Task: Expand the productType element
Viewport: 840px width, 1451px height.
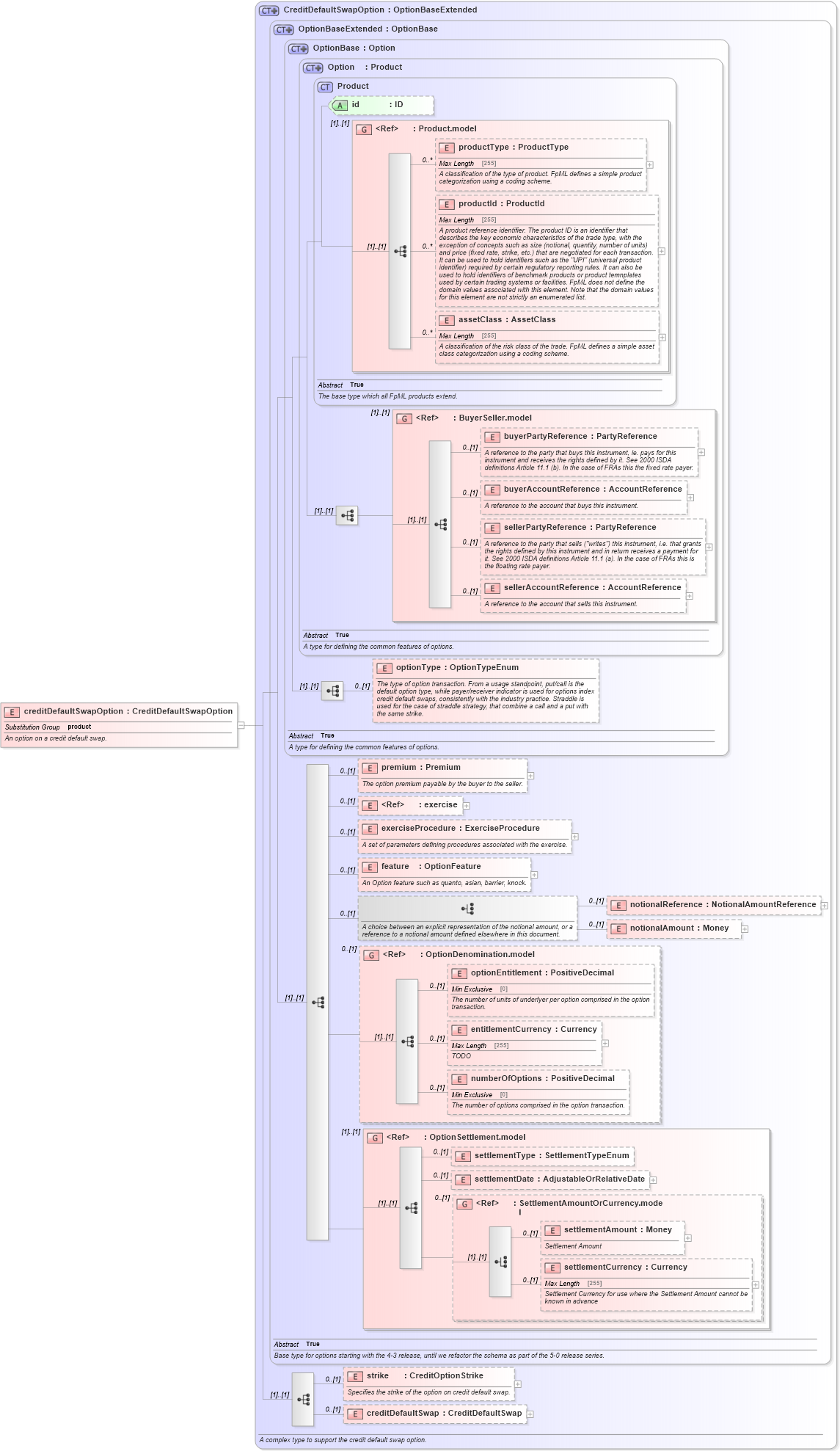Action: [x=650, y=165]
